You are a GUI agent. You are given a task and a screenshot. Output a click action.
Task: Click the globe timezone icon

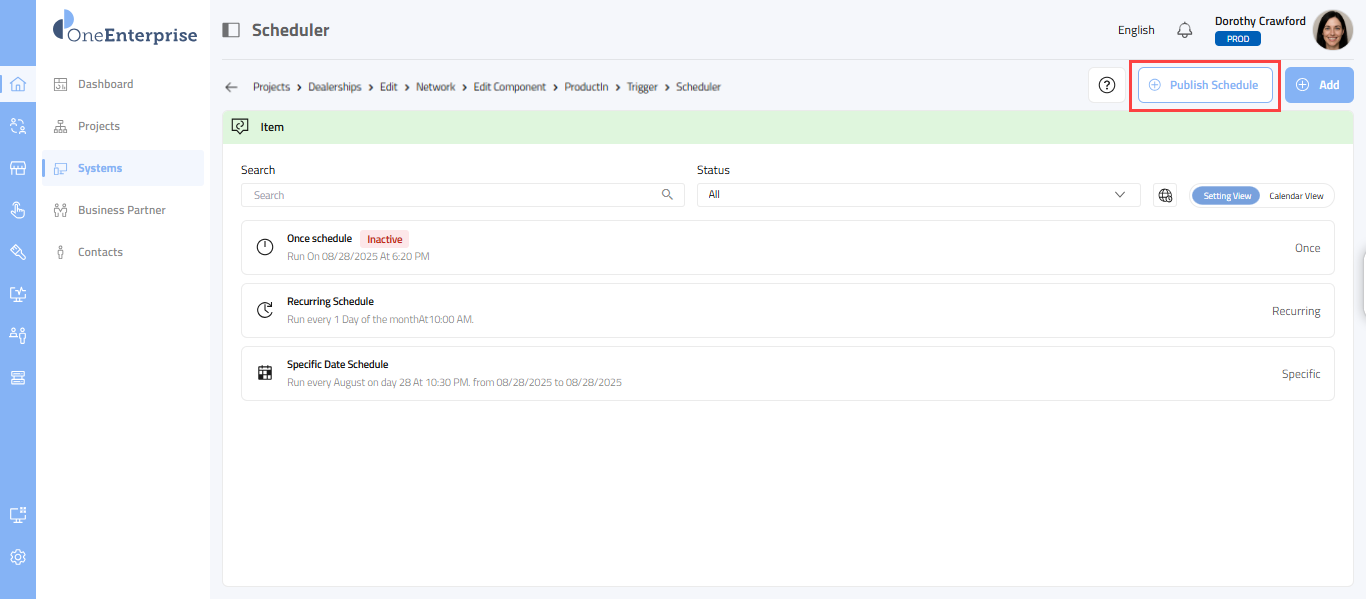coord(1165,195)
